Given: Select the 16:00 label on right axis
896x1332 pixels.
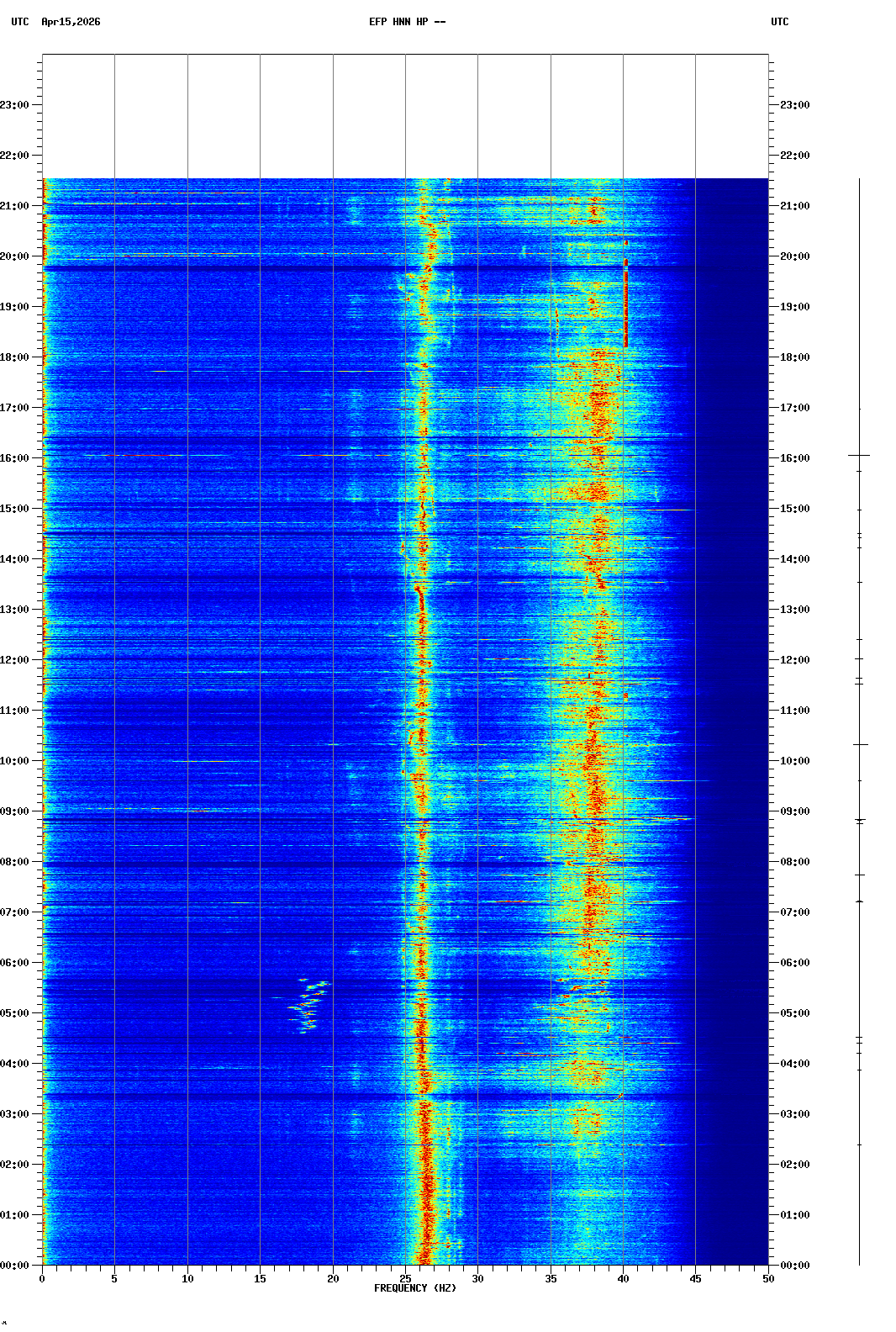Looking at the screenshot, I should [794, 458].
